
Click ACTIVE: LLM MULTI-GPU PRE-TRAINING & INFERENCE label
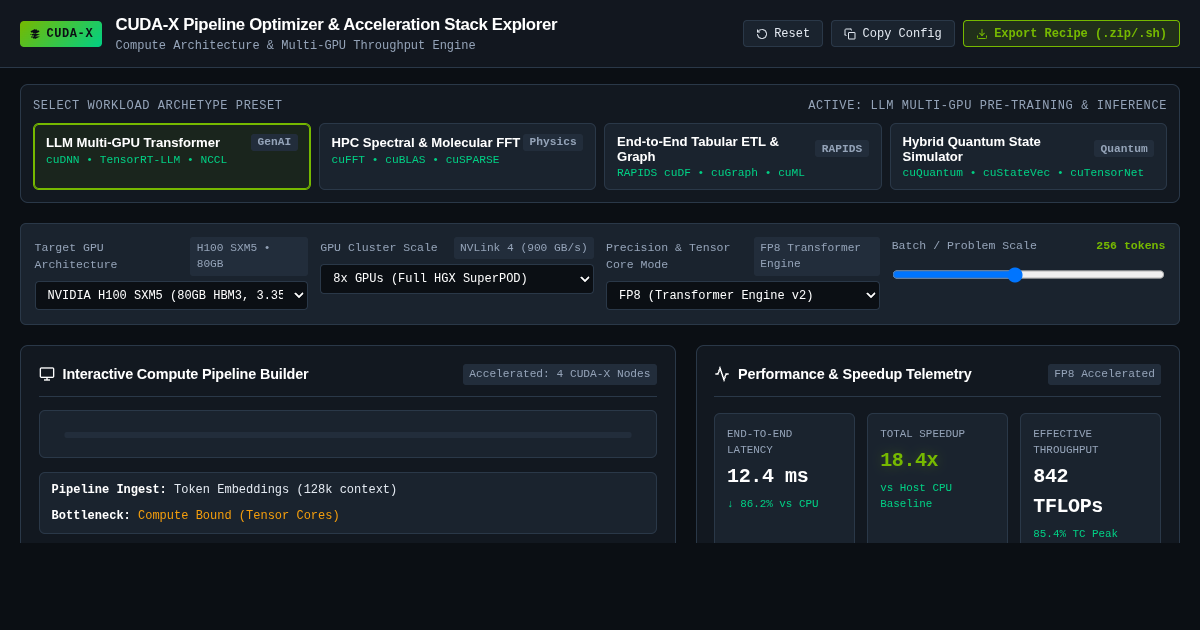(x=988, y=106)
